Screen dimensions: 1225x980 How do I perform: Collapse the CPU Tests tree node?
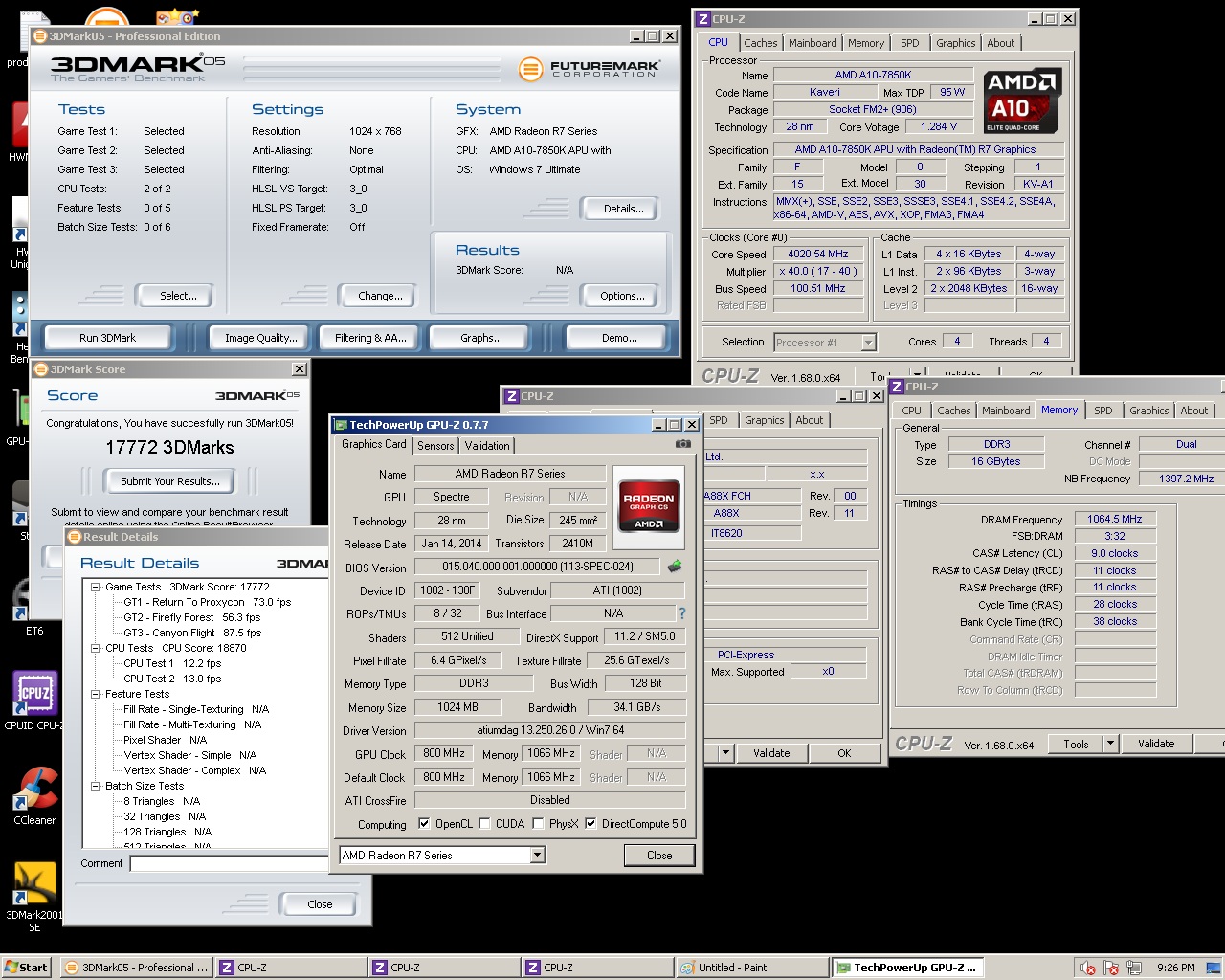[96, 648]
